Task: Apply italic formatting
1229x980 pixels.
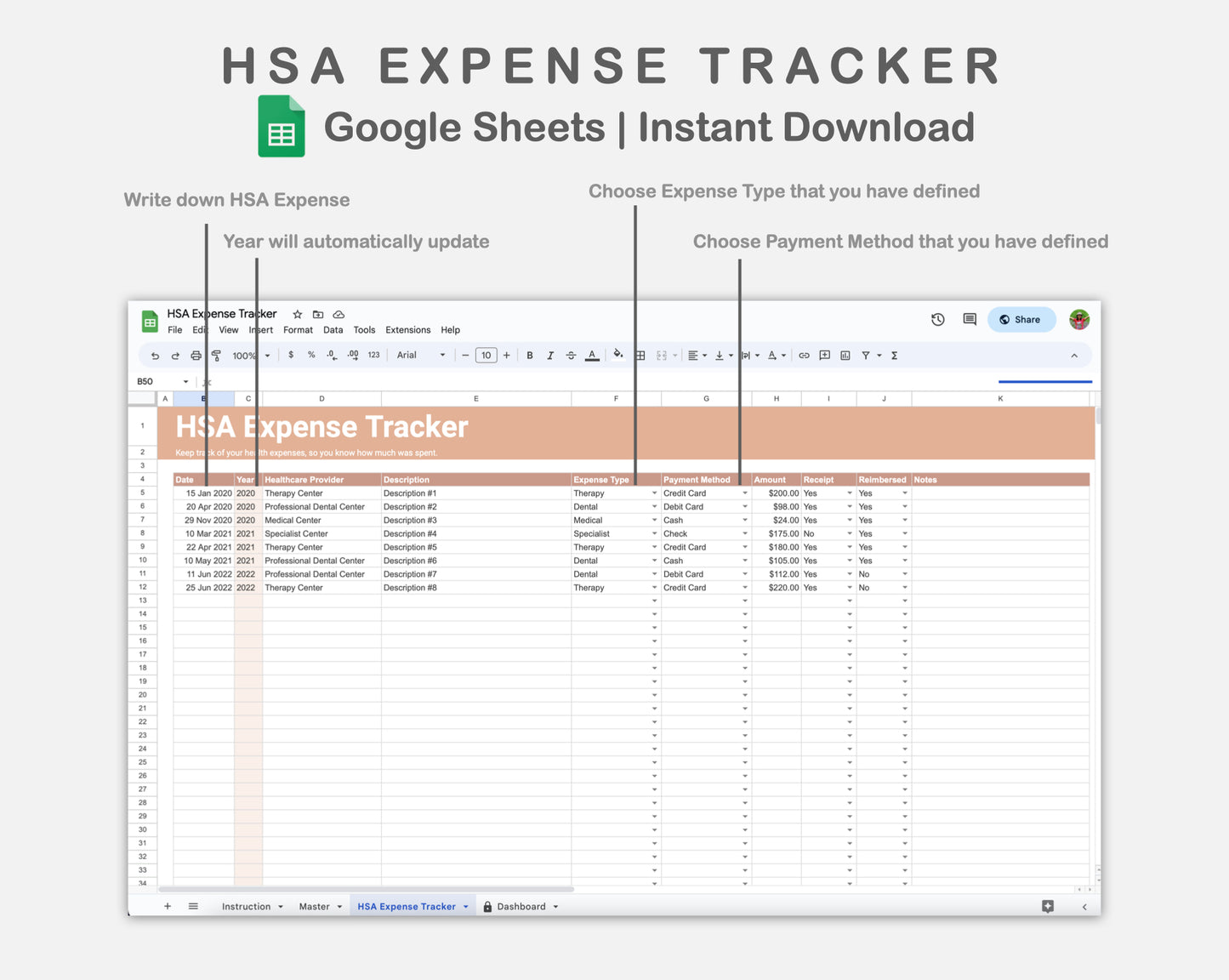Action: [x=550, y=355]
